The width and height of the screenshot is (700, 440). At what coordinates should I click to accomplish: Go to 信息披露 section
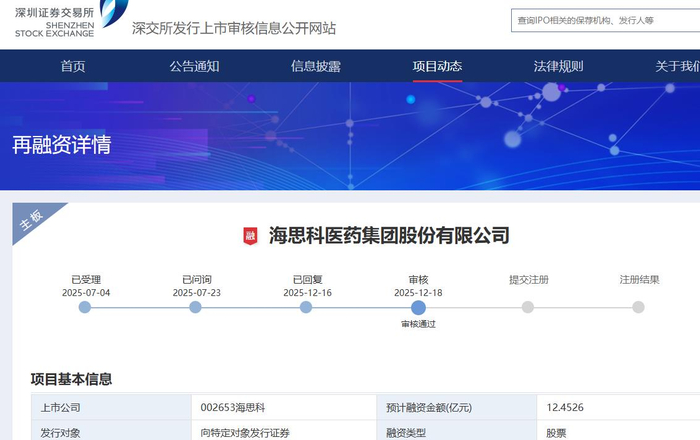pyautogui.click(x=316, y=66)
